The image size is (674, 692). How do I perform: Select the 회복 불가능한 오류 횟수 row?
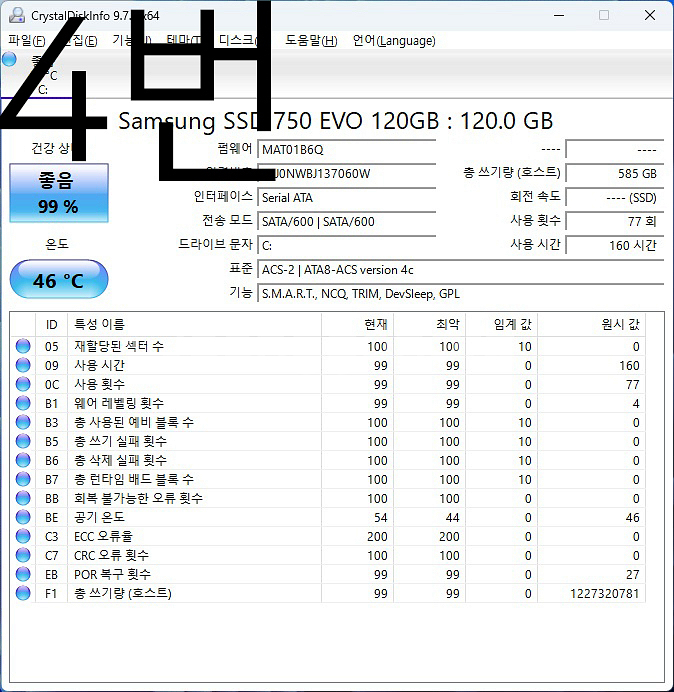[328, 498]
